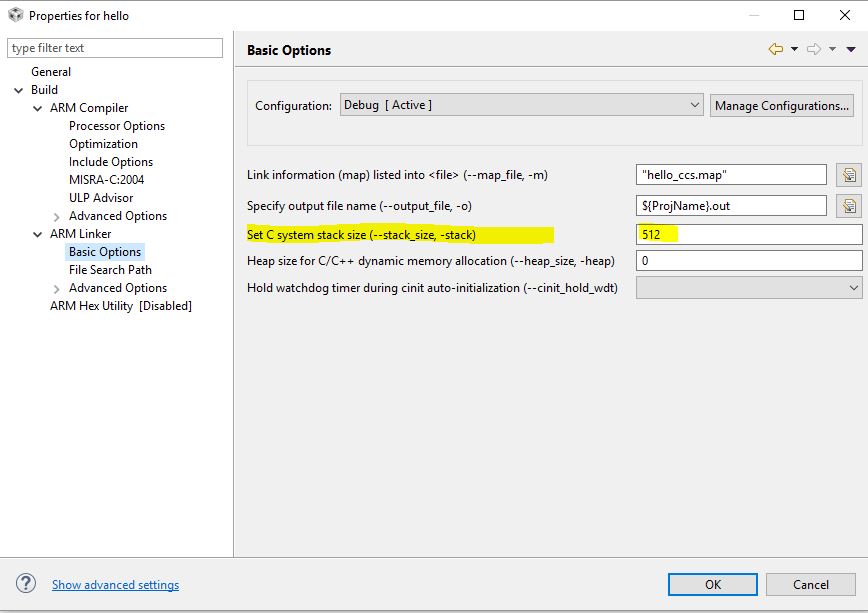
Task: Click the Cancel button
Action: 810,584
